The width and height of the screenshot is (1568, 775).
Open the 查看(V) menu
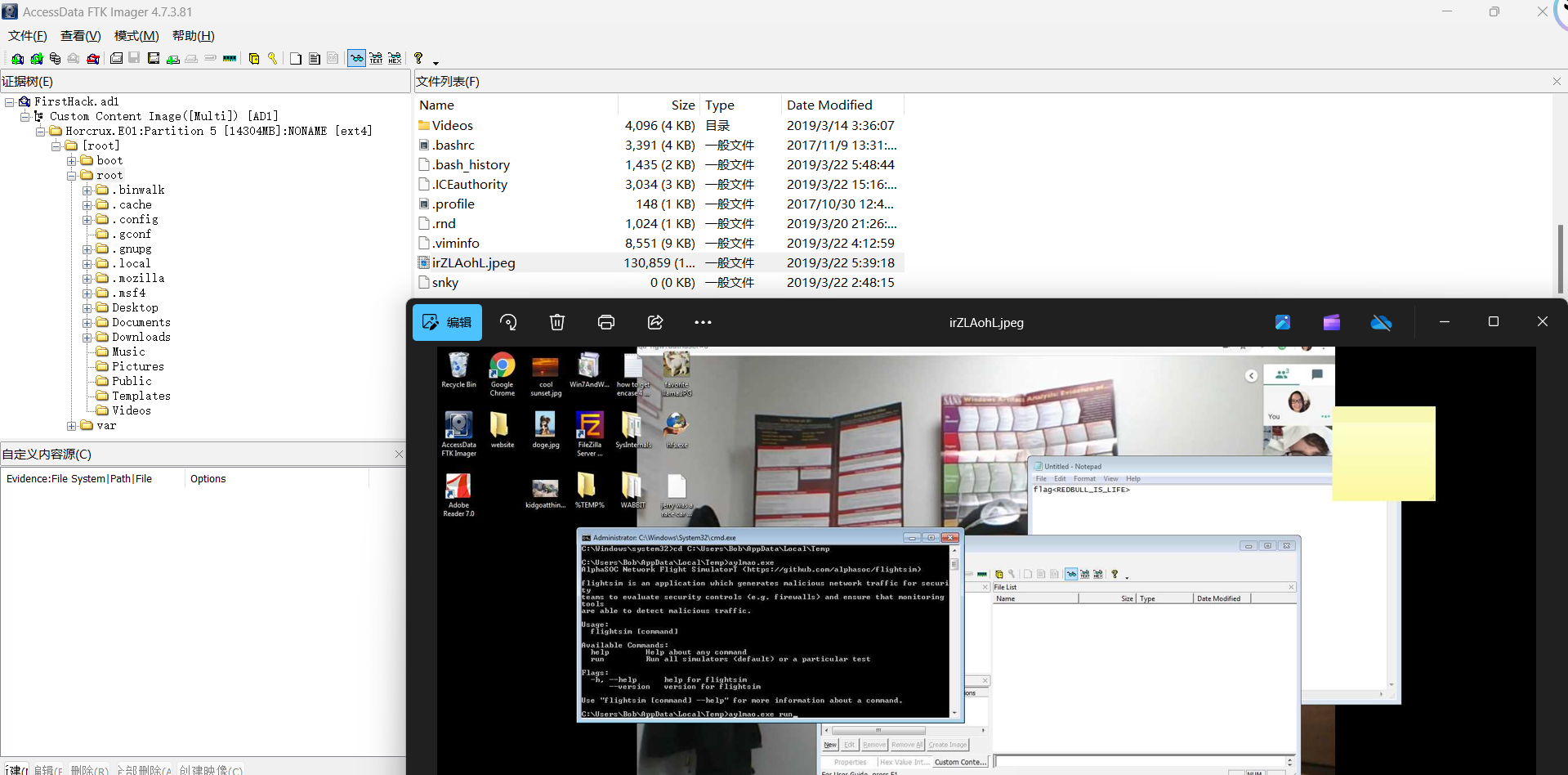[81, 36]
